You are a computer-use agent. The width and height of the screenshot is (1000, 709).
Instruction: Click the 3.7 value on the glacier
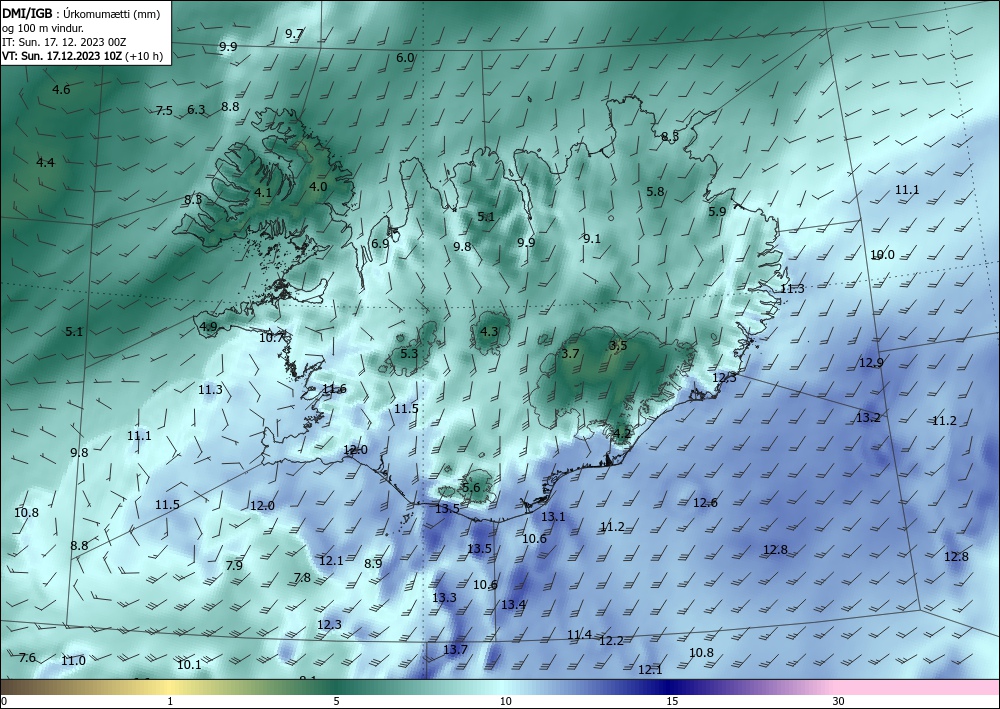pos(570,353)
